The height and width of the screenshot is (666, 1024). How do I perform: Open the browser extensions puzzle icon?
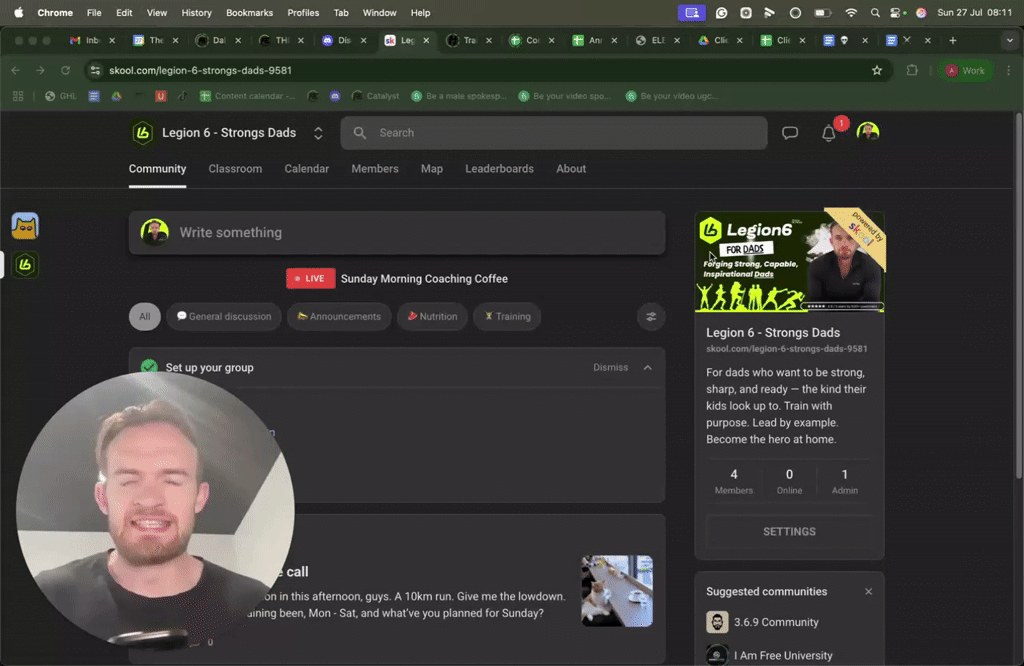point(912,71)
